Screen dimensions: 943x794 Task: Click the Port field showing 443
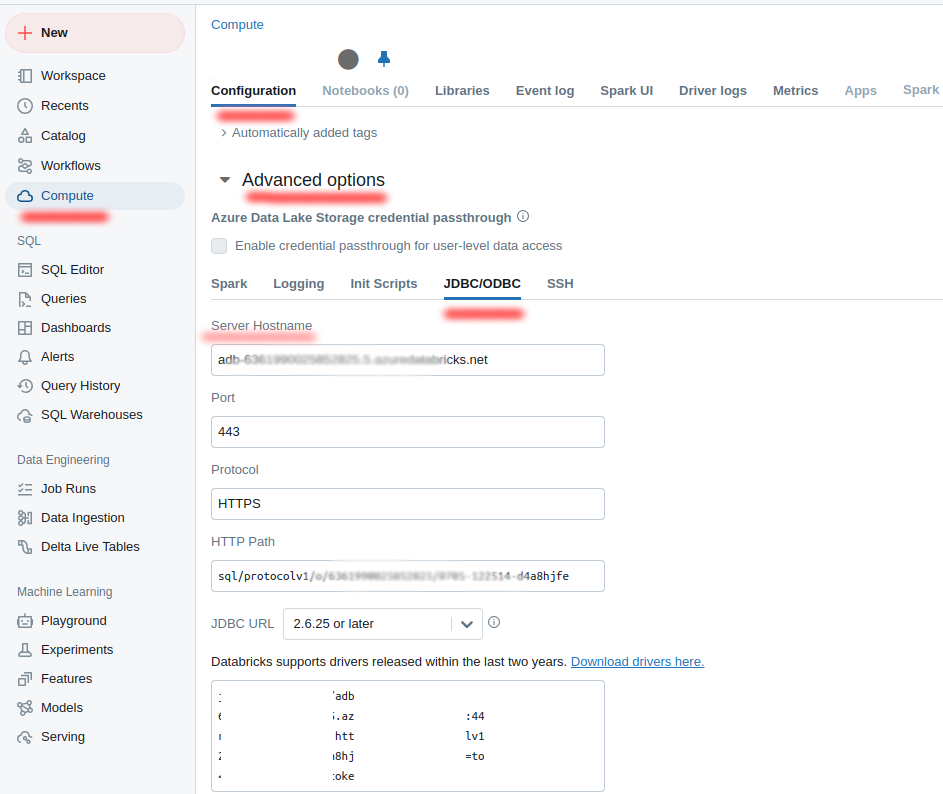point(408,432)
